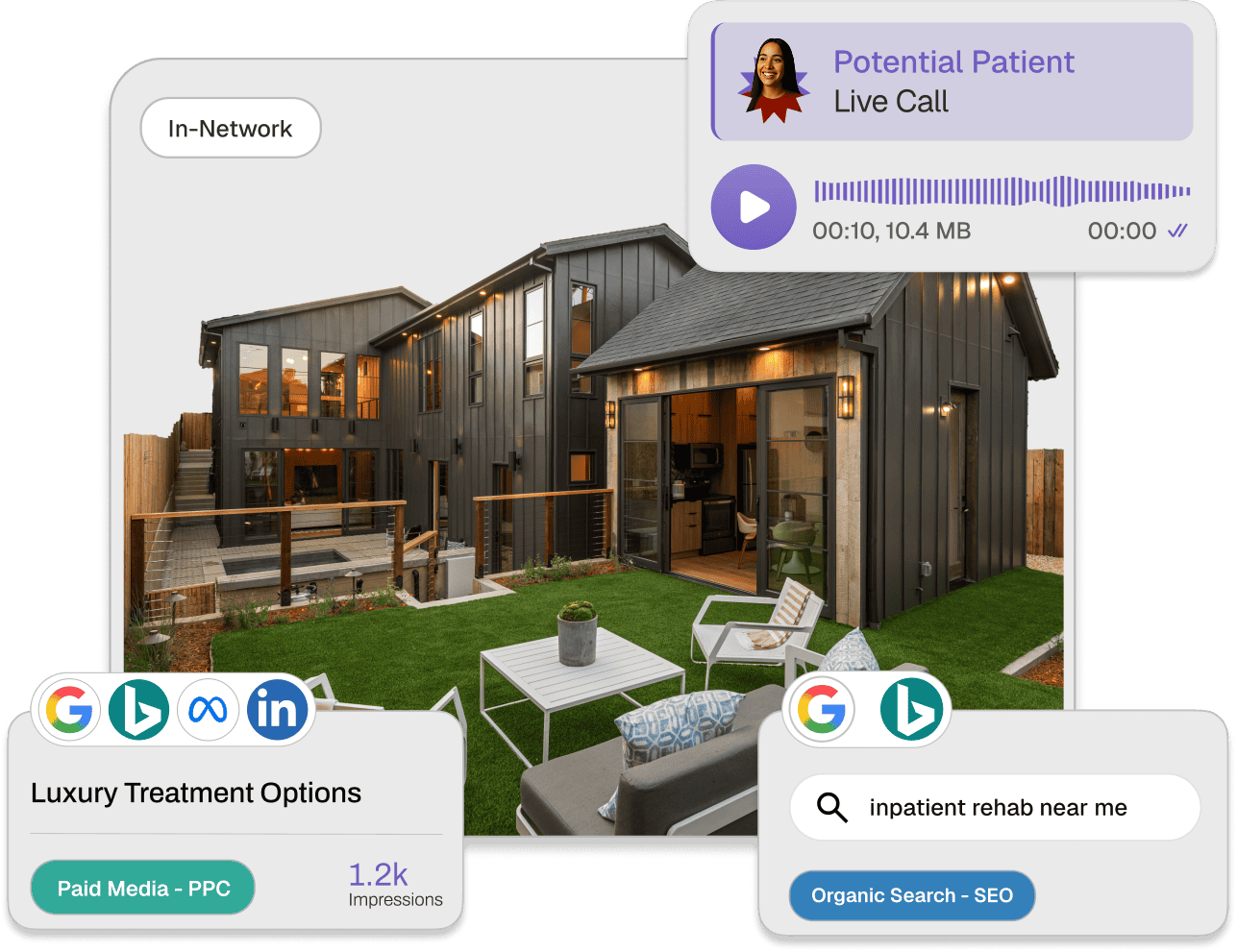Toggle the In-Network badge
The height and width of the screenshot is (952, 1237).
pyautogui.click(x=230, y=128)
